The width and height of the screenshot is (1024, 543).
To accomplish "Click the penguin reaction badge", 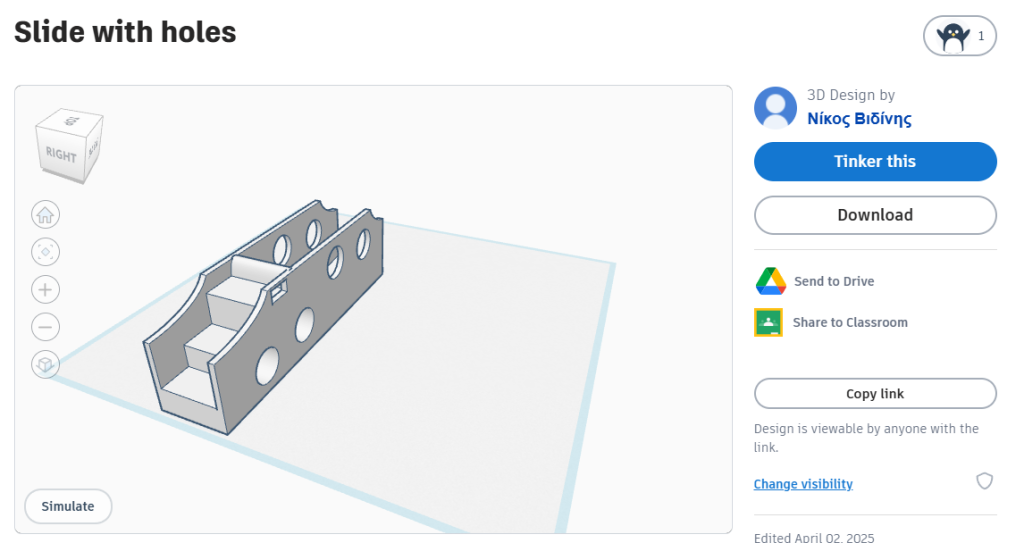I will (960, 37).
